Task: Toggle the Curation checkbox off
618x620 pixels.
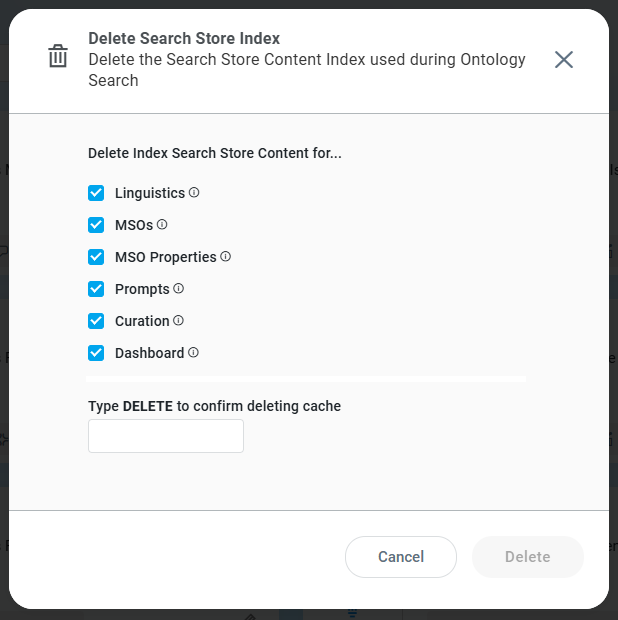Action: 96,321
